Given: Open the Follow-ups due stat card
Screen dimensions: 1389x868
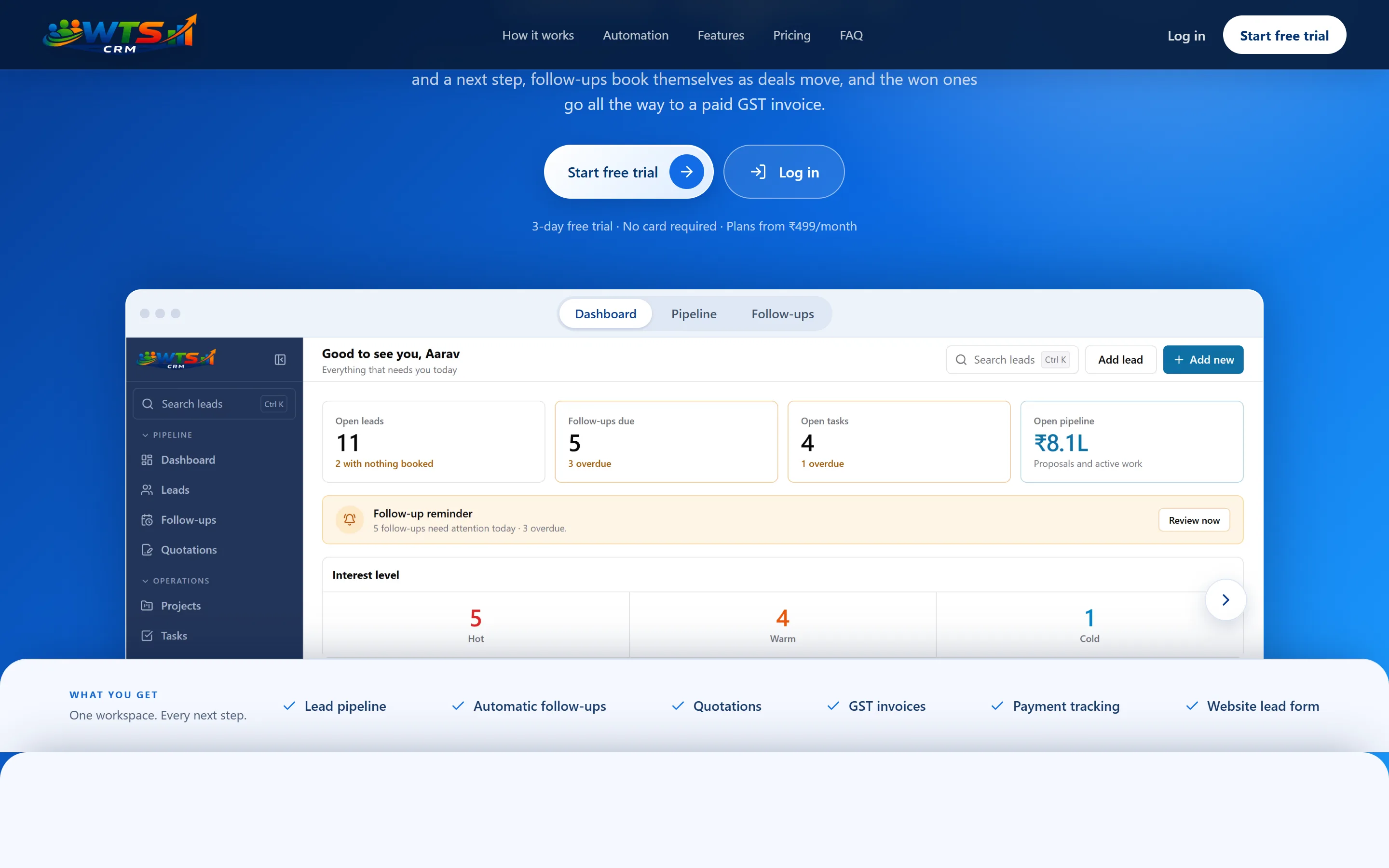Looking at the screenshot, I should coord(666,441).
